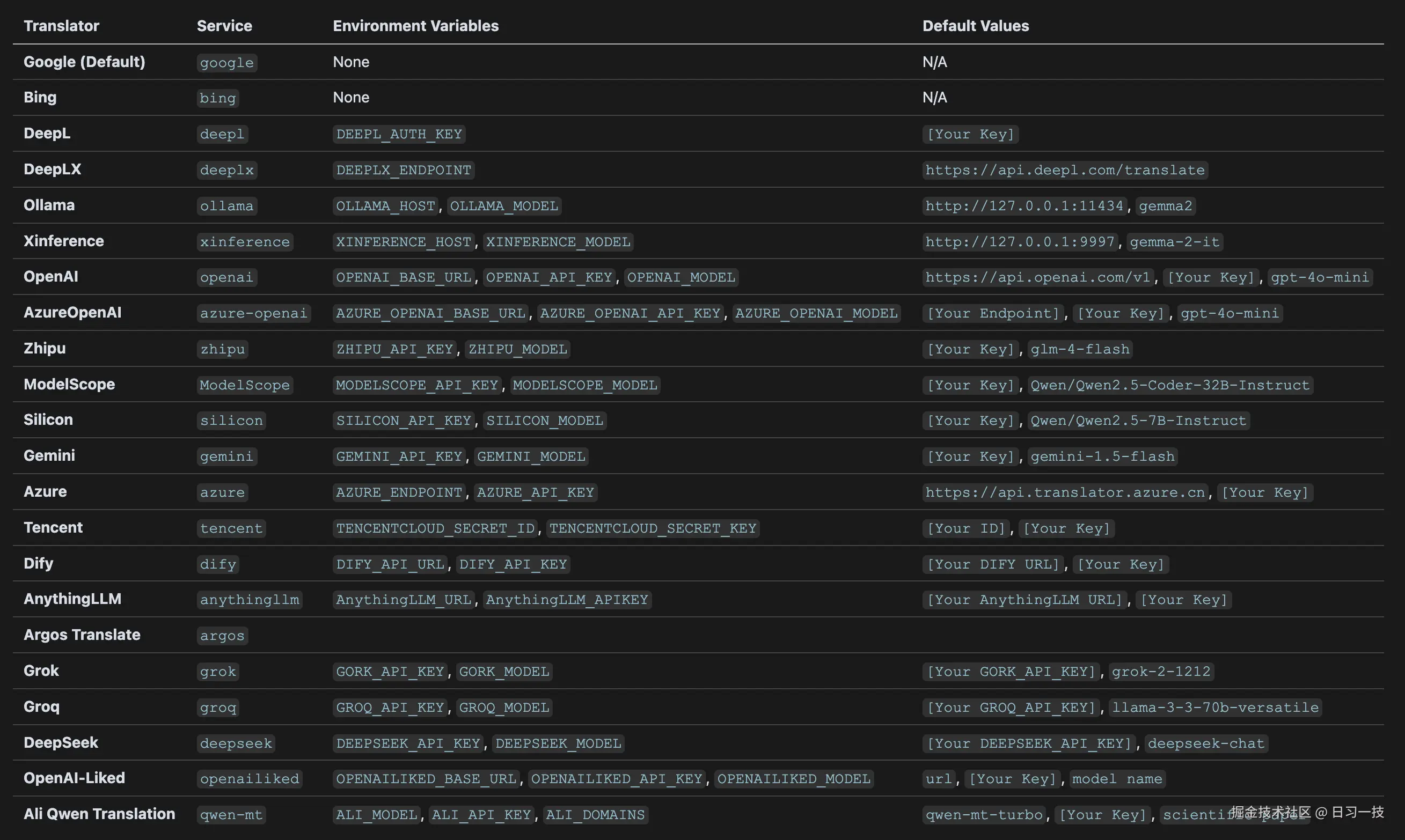Click the "ModelScope" service code
The height and width of the screenshot is (840, 1405).
[245, 386]
